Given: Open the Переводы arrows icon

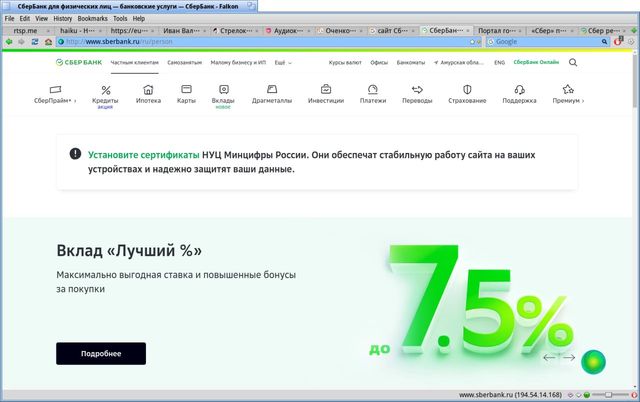Looking at the screenshot, I should pyautogui.click(x=417, y=89).
